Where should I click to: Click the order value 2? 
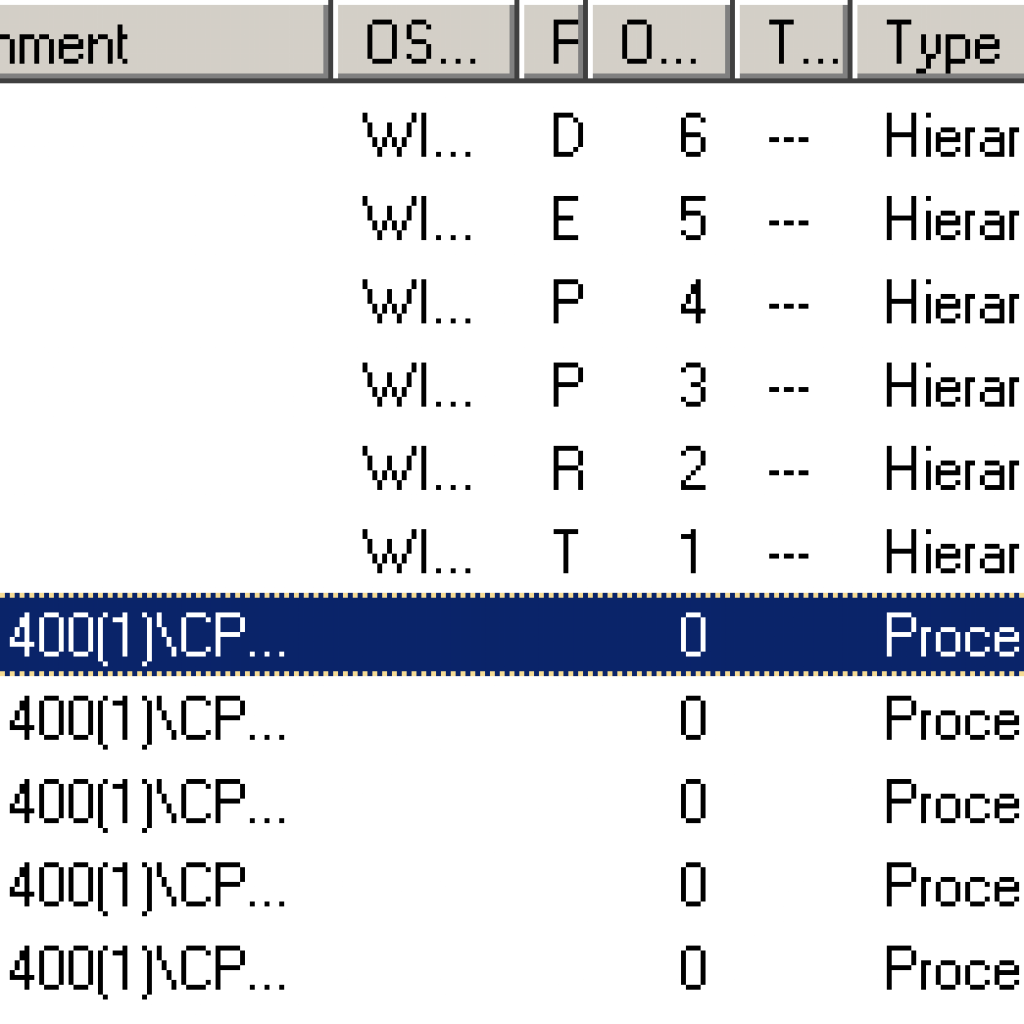tap(692, 468)
